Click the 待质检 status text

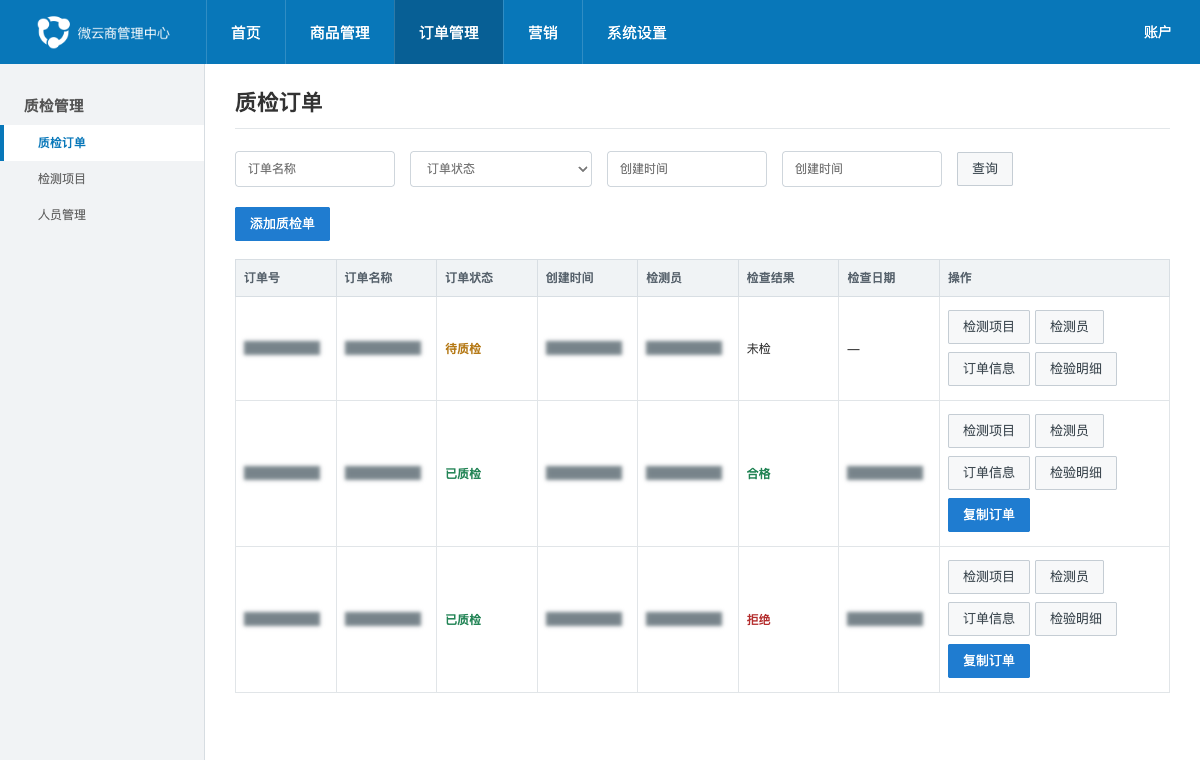coord(463,349)
